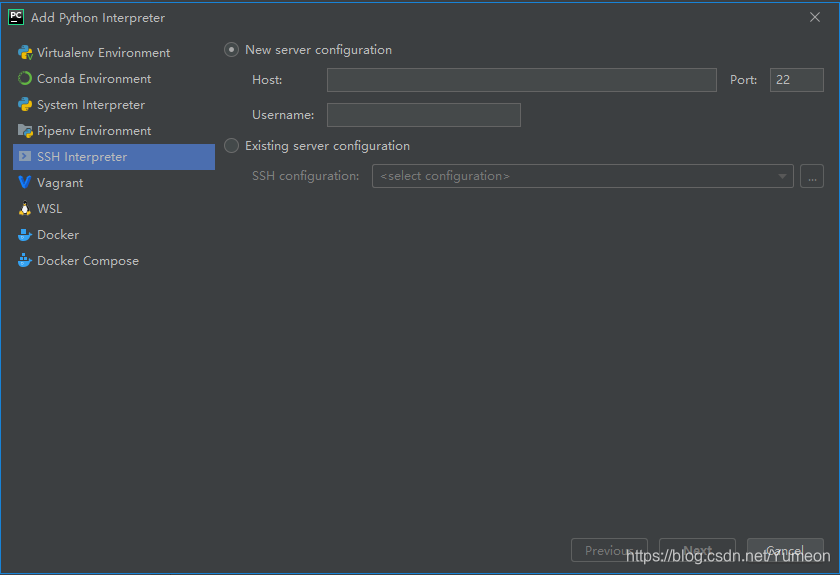Select the Docker Compose interpreter type
The image size is (840, 575).
[x=114, y=260]
